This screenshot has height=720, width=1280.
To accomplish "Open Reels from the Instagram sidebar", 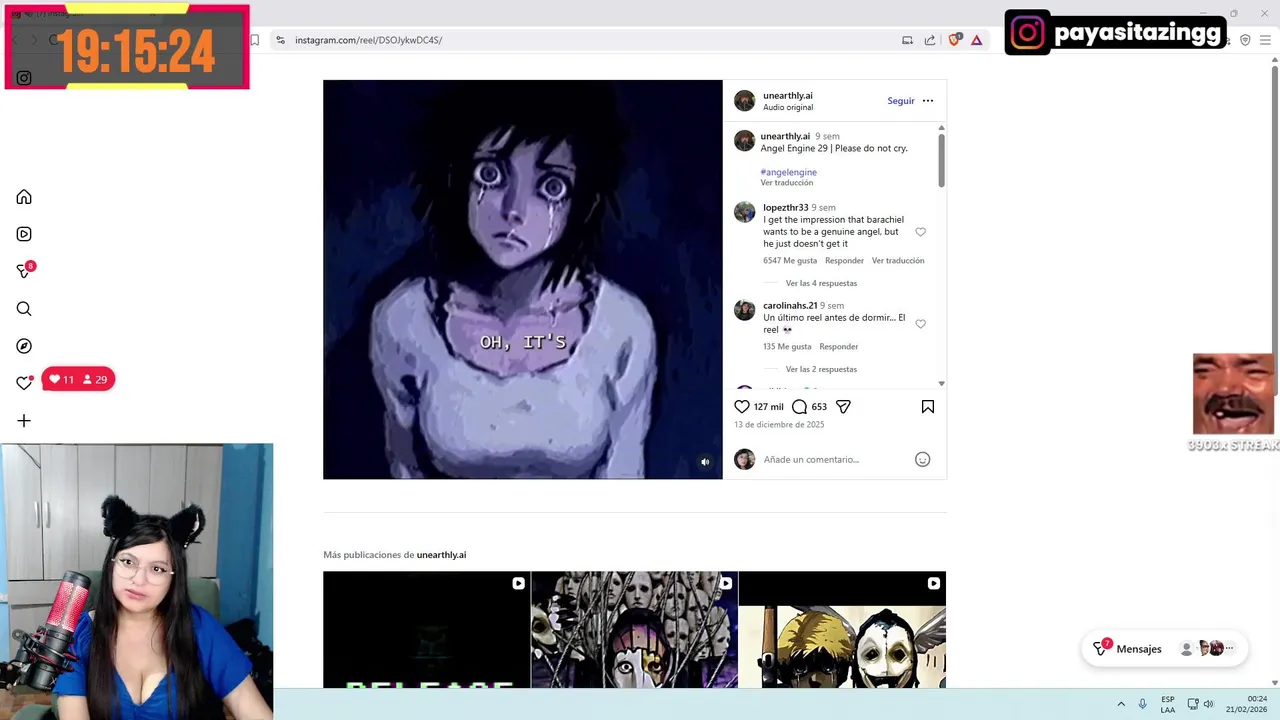I will coord(24,234).
